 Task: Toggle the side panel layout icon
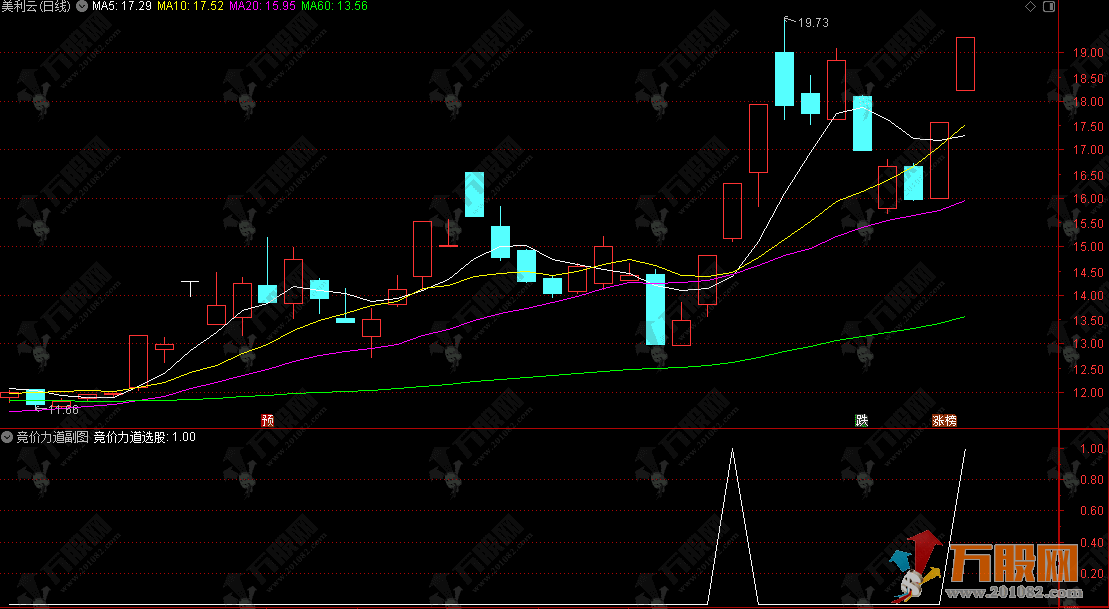pos(1048,6)
